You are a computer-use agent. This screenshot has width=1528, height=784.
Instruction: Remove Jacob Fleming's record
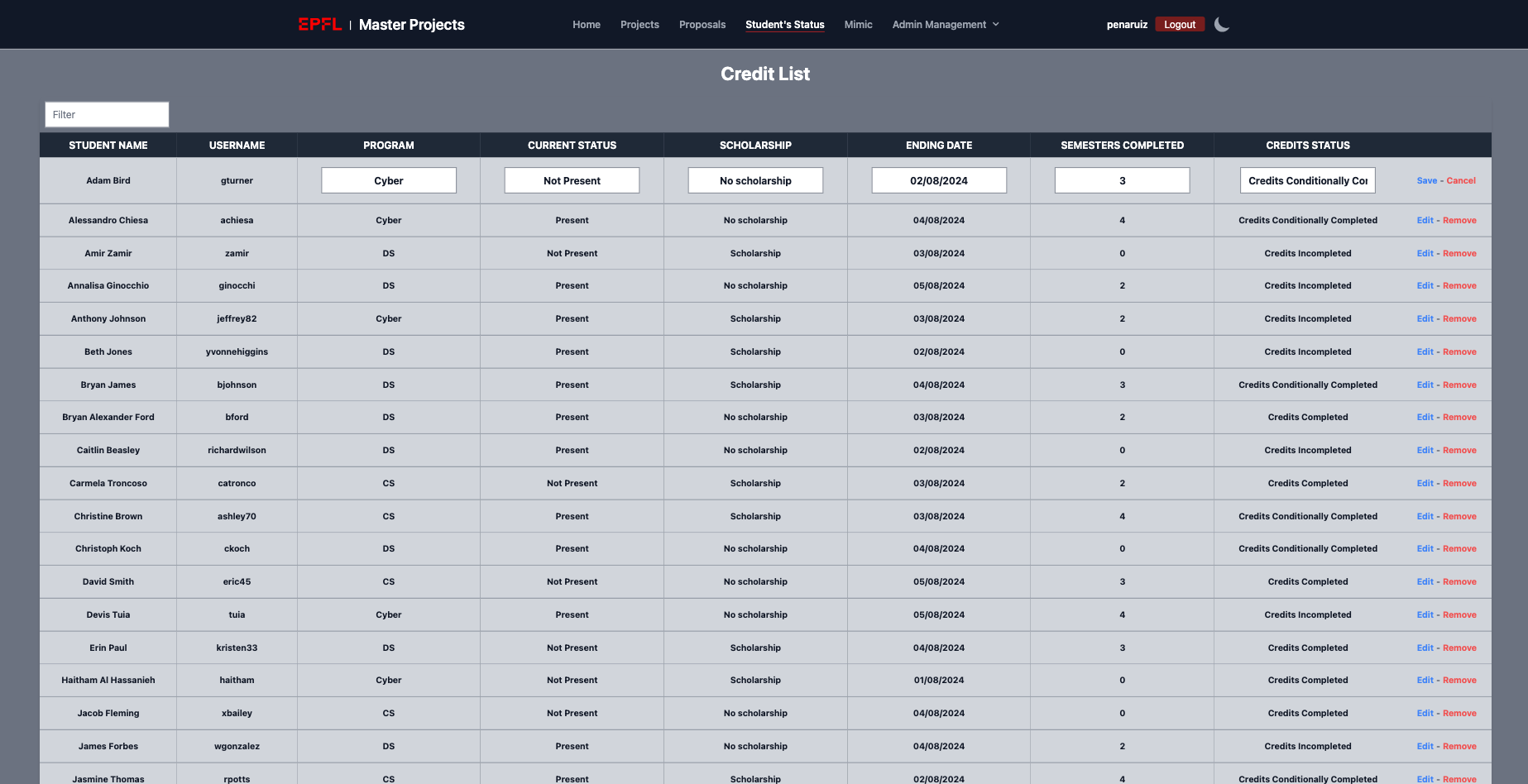pos(1459,713)
